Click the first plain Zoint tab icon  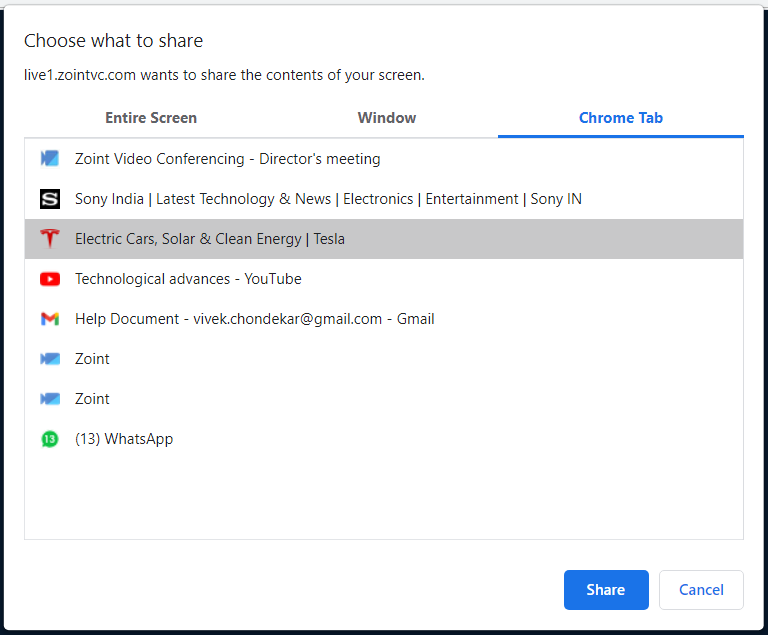(x=50, y=359)
